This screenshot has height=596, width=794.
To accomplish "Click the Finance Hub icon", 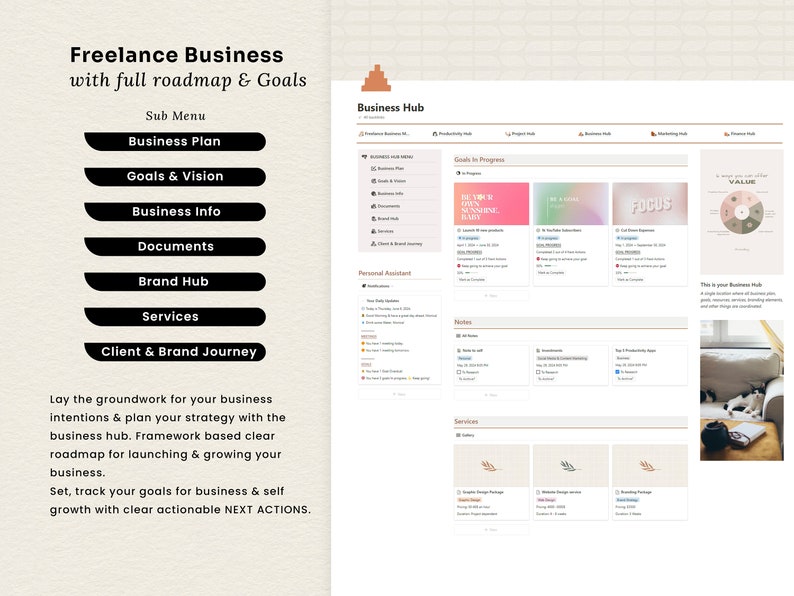I will click(727, 134).
